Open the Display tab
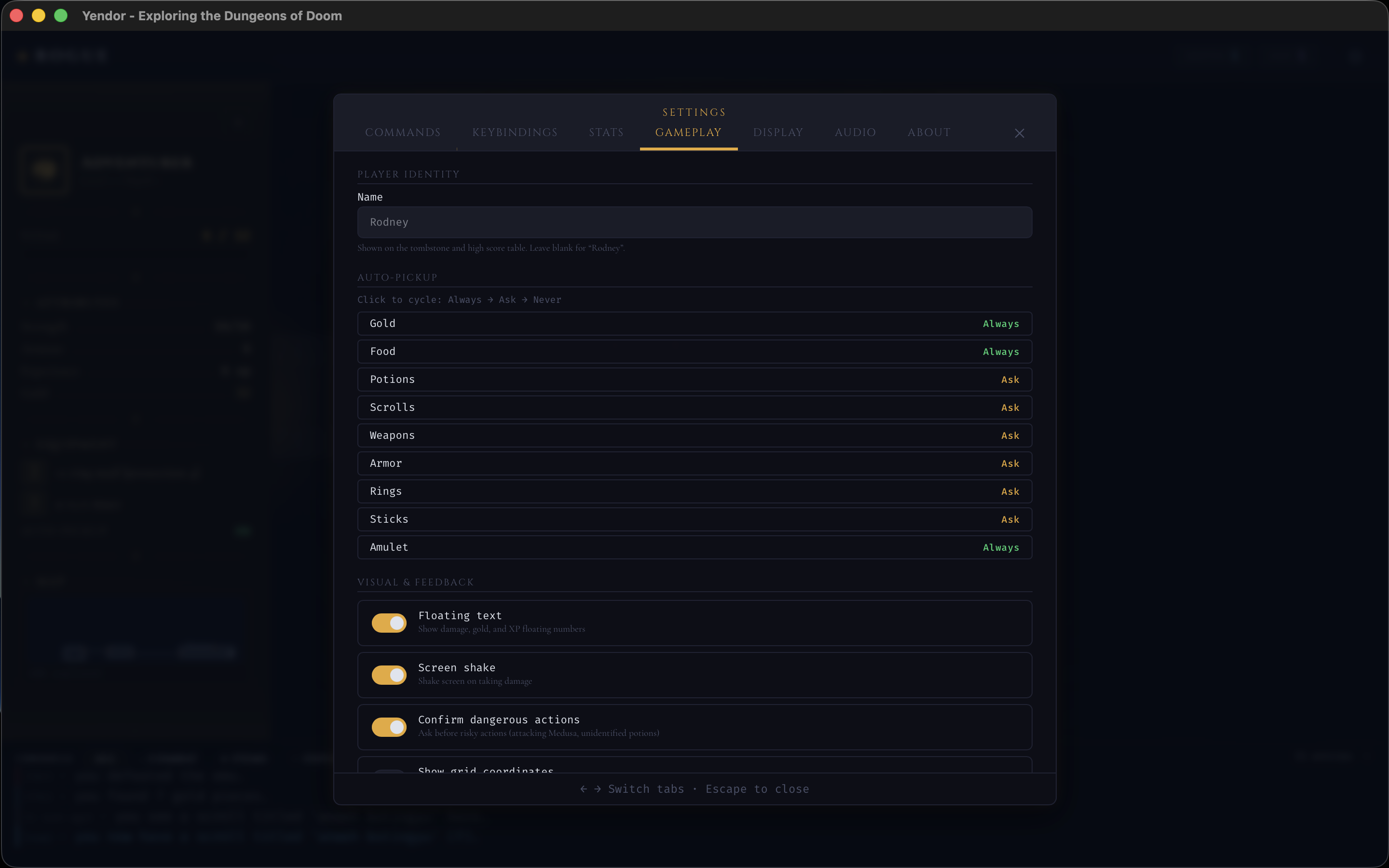Viewport: 1389px width, 868px height. pyautogui.click(x=778, y=132)
